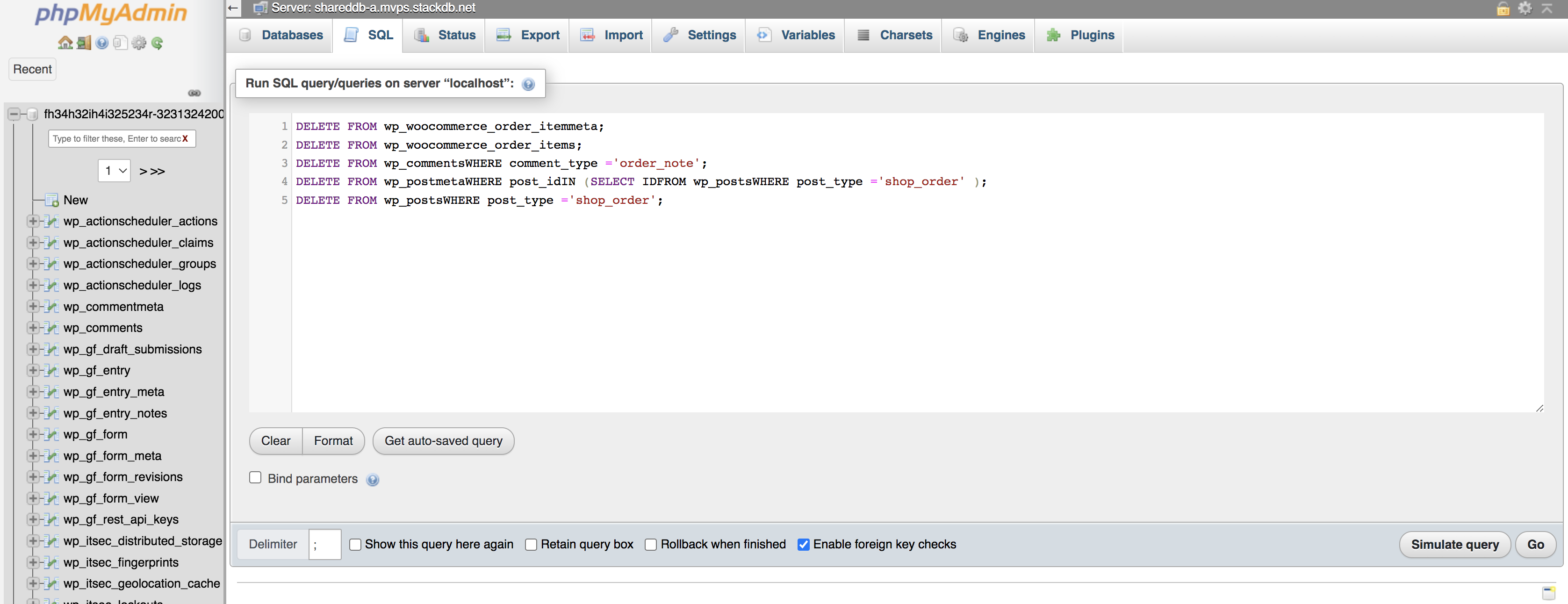Image resolution: width=1568 pixels, height=604 pixels.
Task: Open page settings gear at top right
Action: [1525, 8]
